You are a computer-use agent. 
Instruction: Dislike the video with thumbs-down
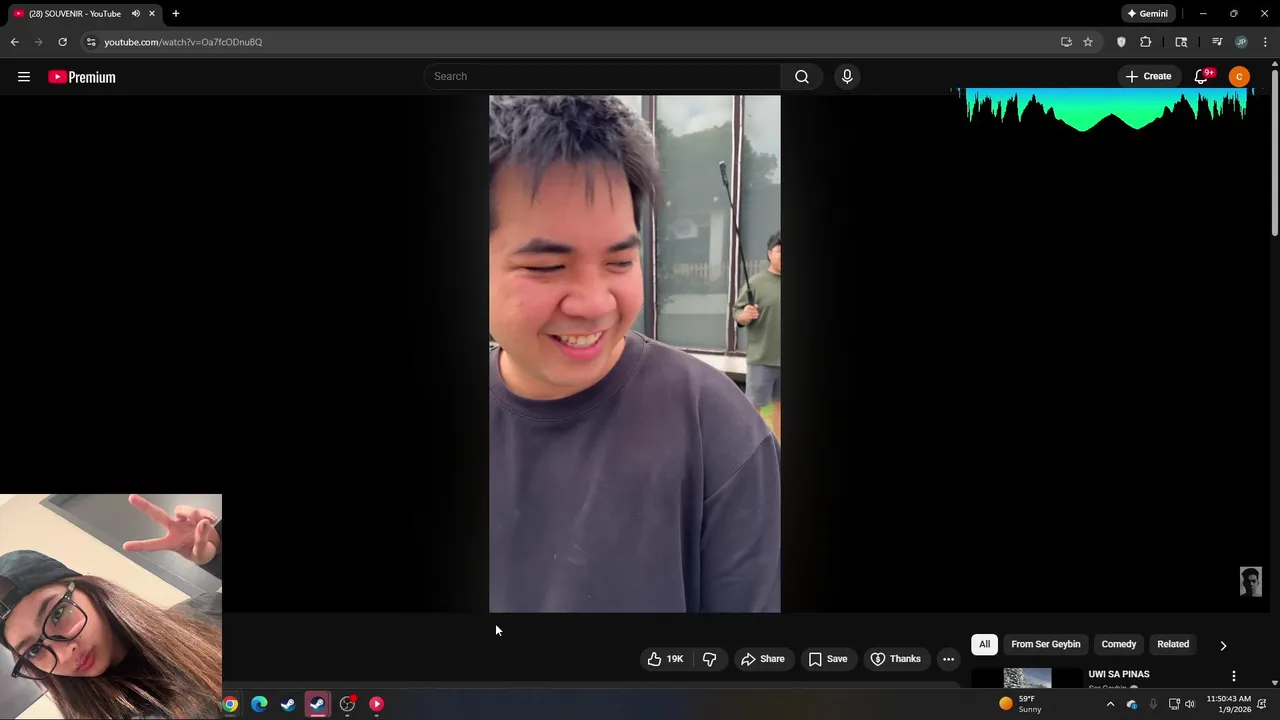pos(709,659)
